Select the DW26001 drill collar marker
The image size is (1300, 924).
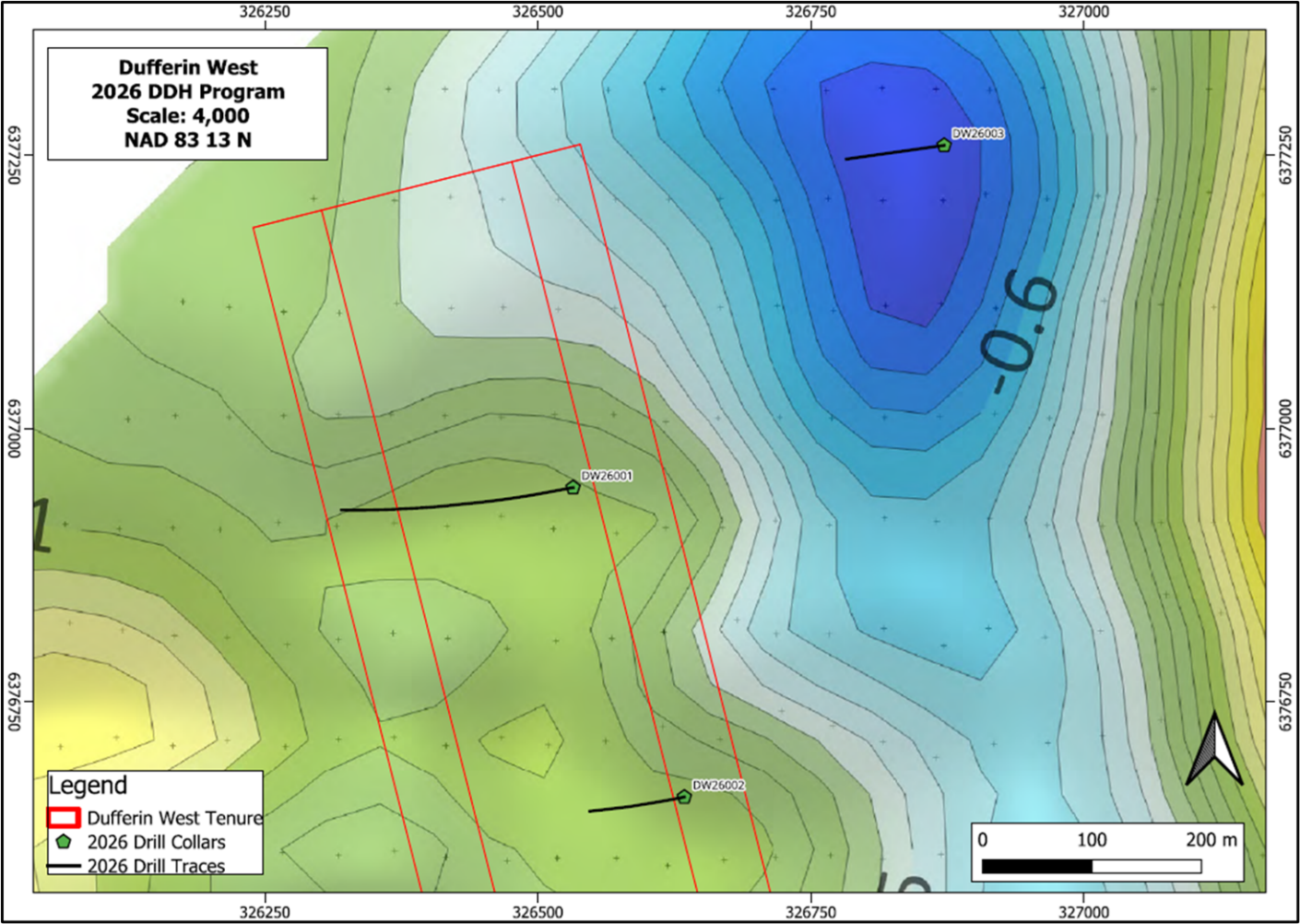coord(572,488)
